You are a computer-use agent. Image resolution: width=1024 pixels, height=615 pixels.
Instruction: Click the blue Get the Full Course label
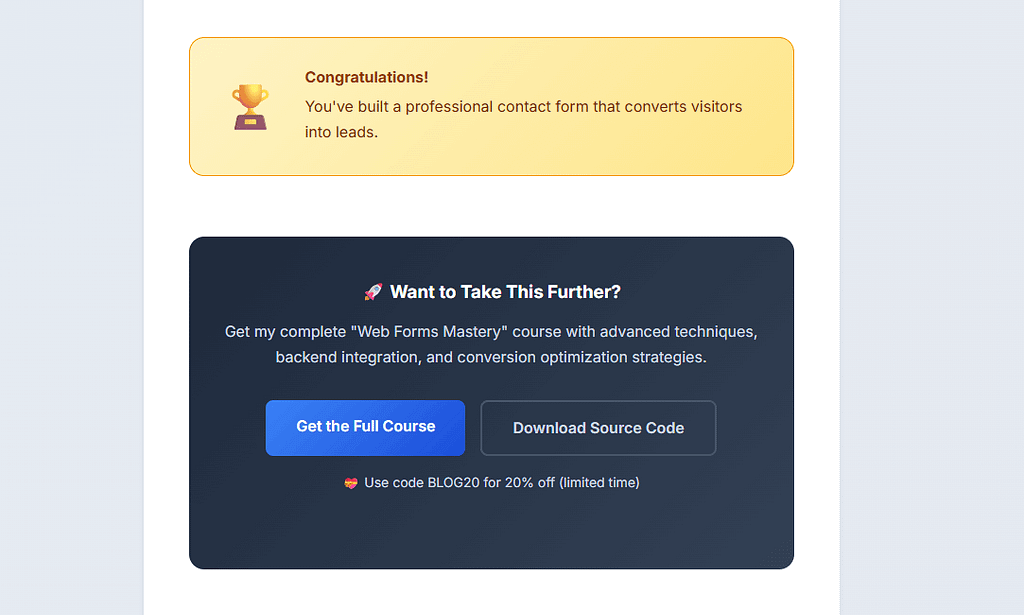365,427
